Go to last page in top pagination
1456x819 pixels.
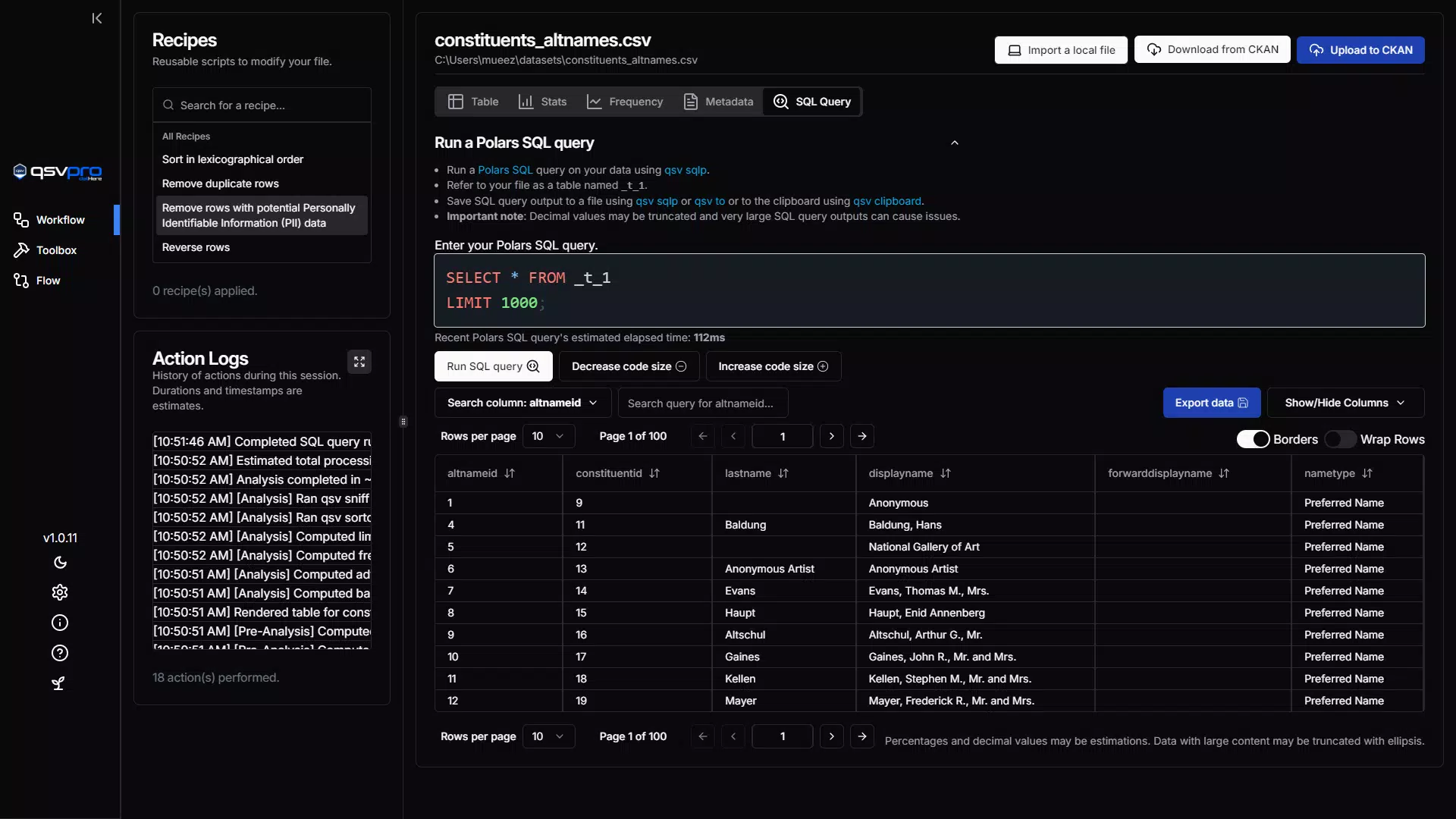(x=862, y=436)
